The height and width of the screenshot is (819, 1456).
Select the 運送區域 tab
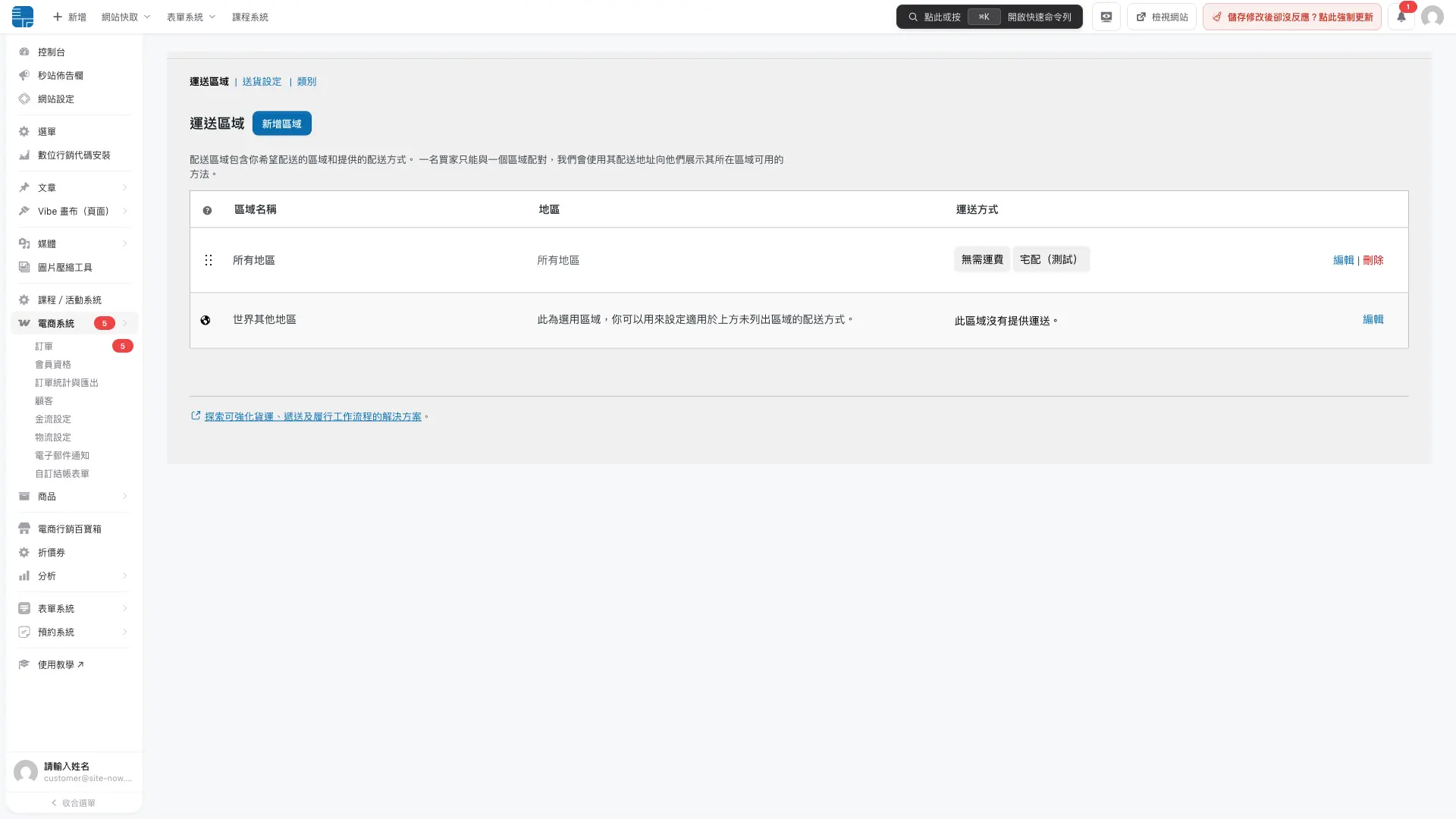209,81
